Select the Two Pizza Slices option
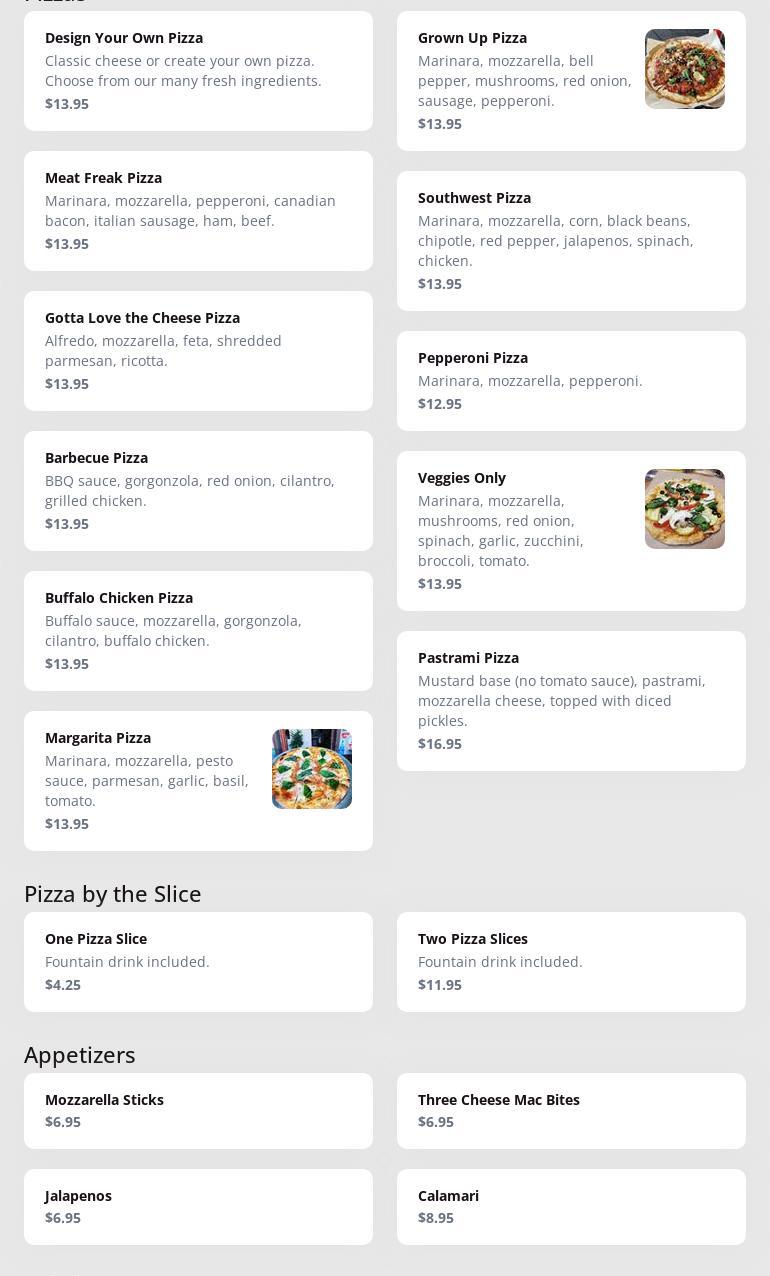The image size is (770, 1276). 571,962
